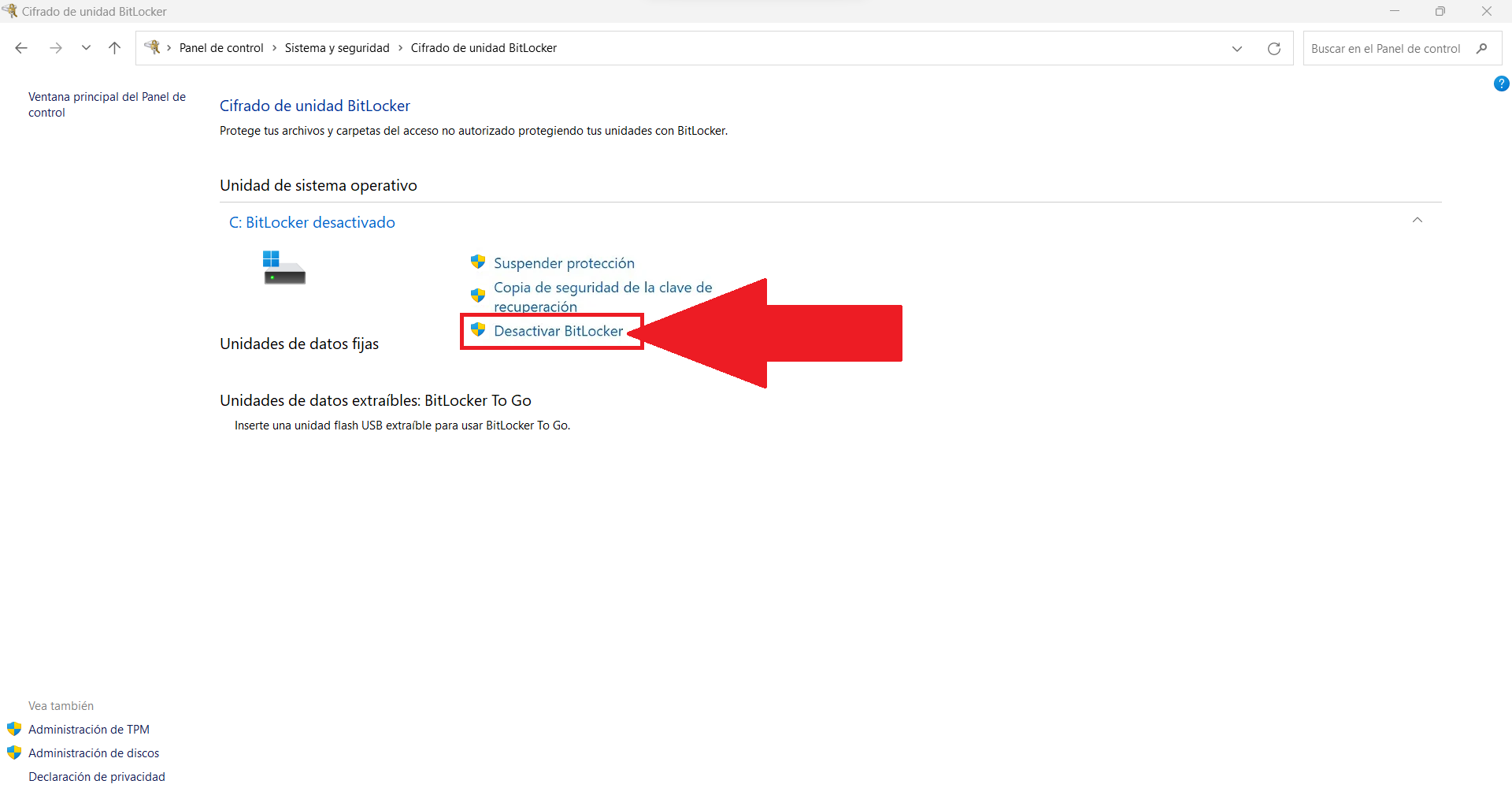1512x799 pixels.
Task: Click 'C: BitLocker desactivado' drive heading
Action: 312,222
